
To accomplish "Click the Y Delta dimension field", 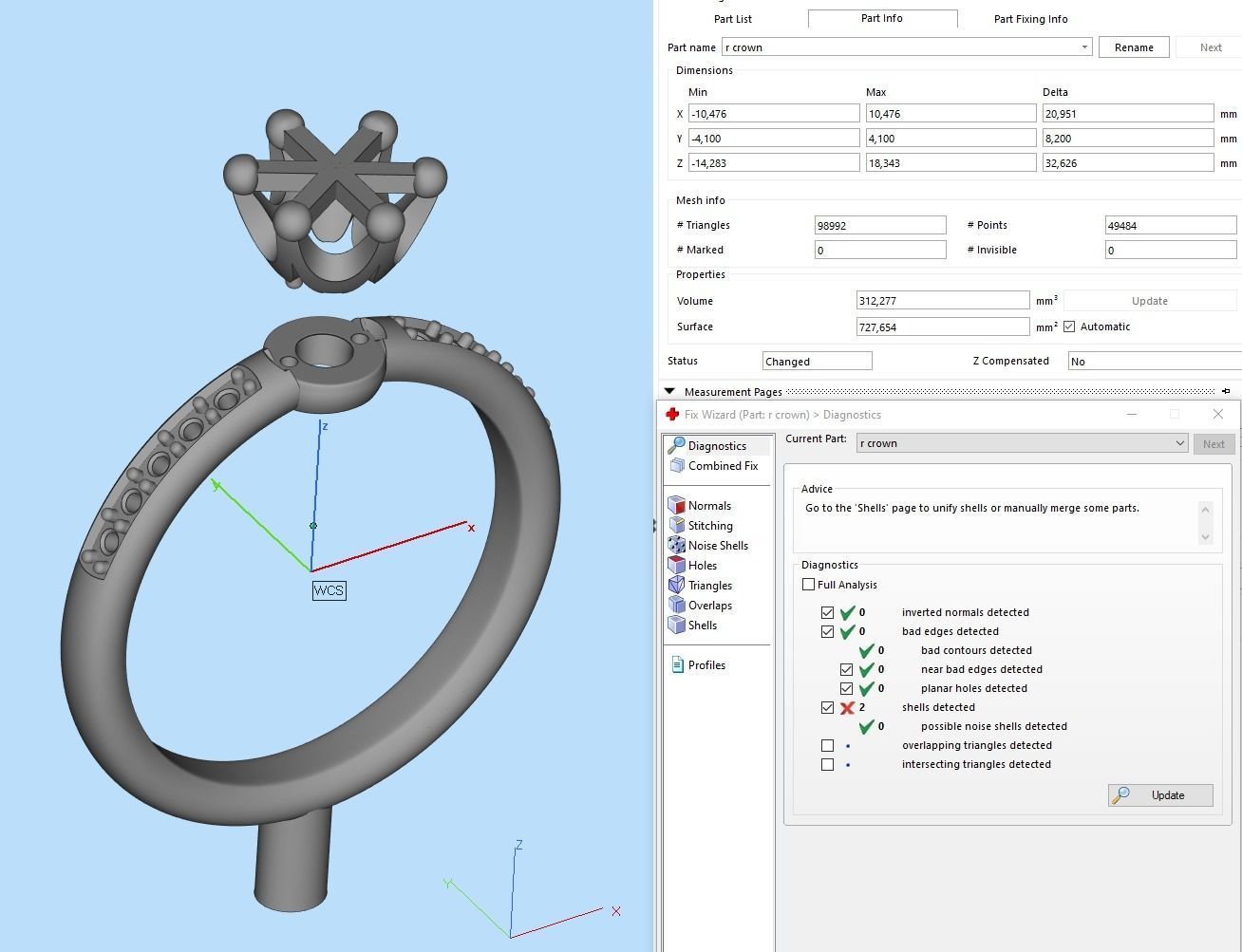I will (x=1128, y=139).
